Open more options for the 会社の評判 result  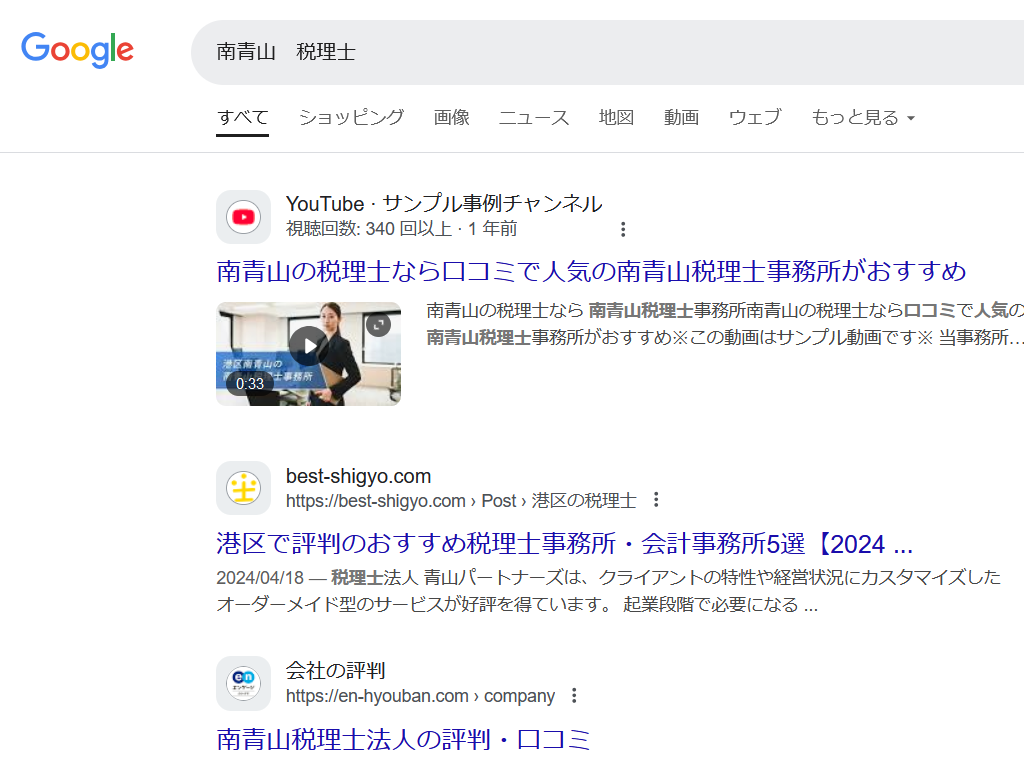point(574,696)
